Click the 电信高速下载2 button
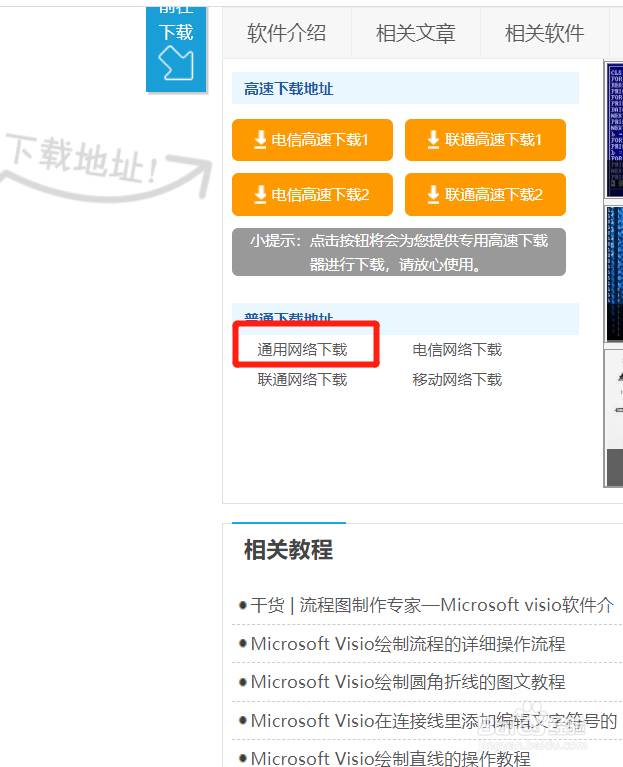This screenshot has height=767, width=623. pos(312,195)
